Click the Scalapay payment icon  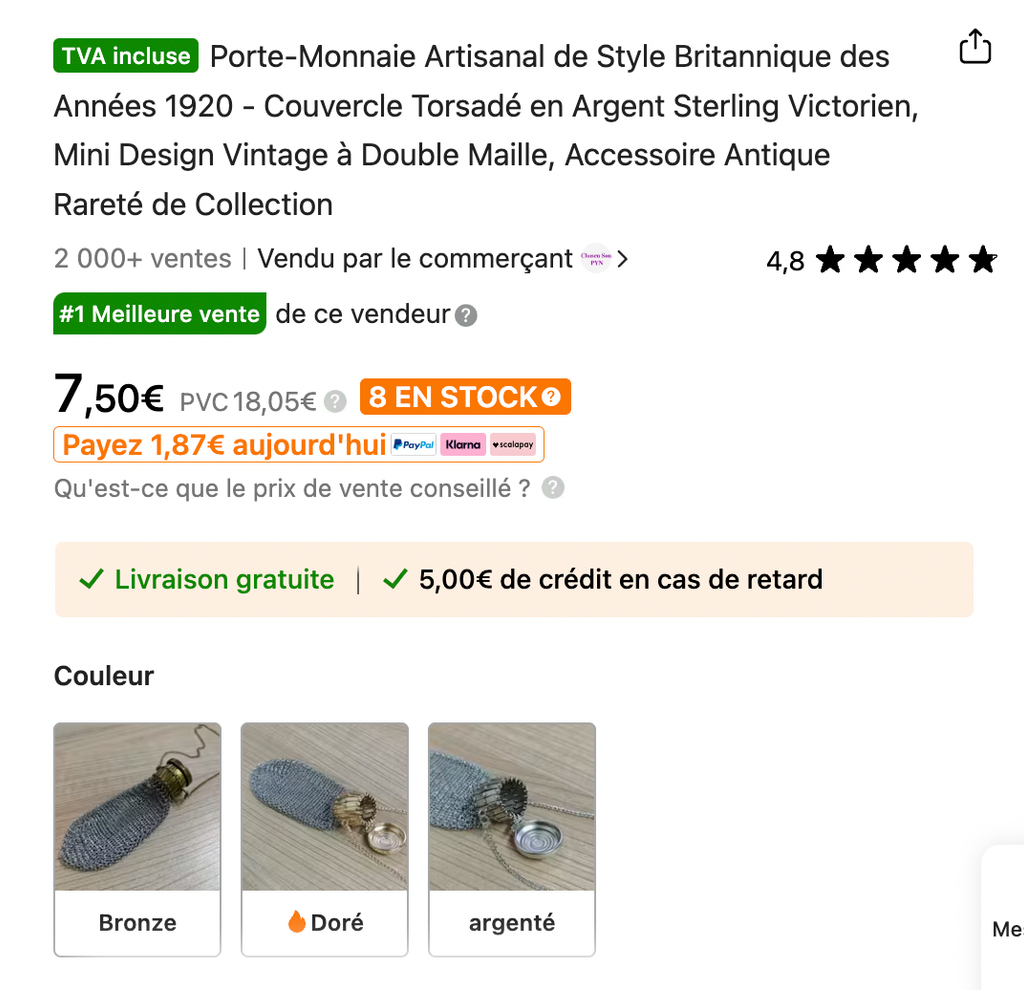click(x=513, y=445)
